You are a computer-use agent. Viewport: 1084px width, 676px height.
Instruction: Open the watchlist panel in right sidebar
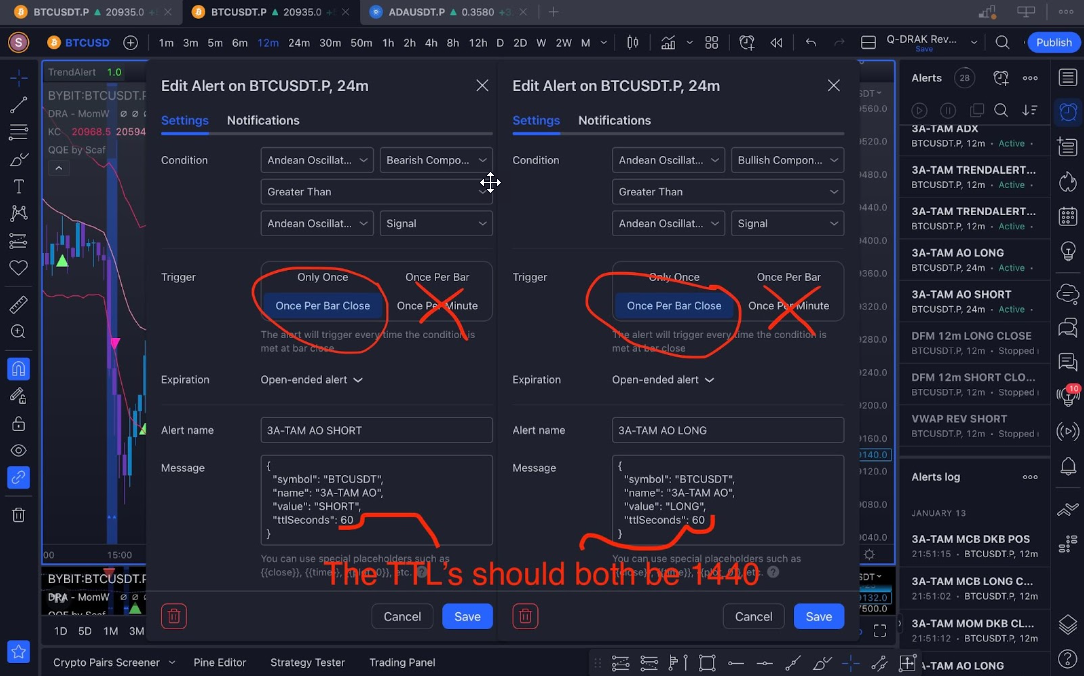click(1068, 77)
